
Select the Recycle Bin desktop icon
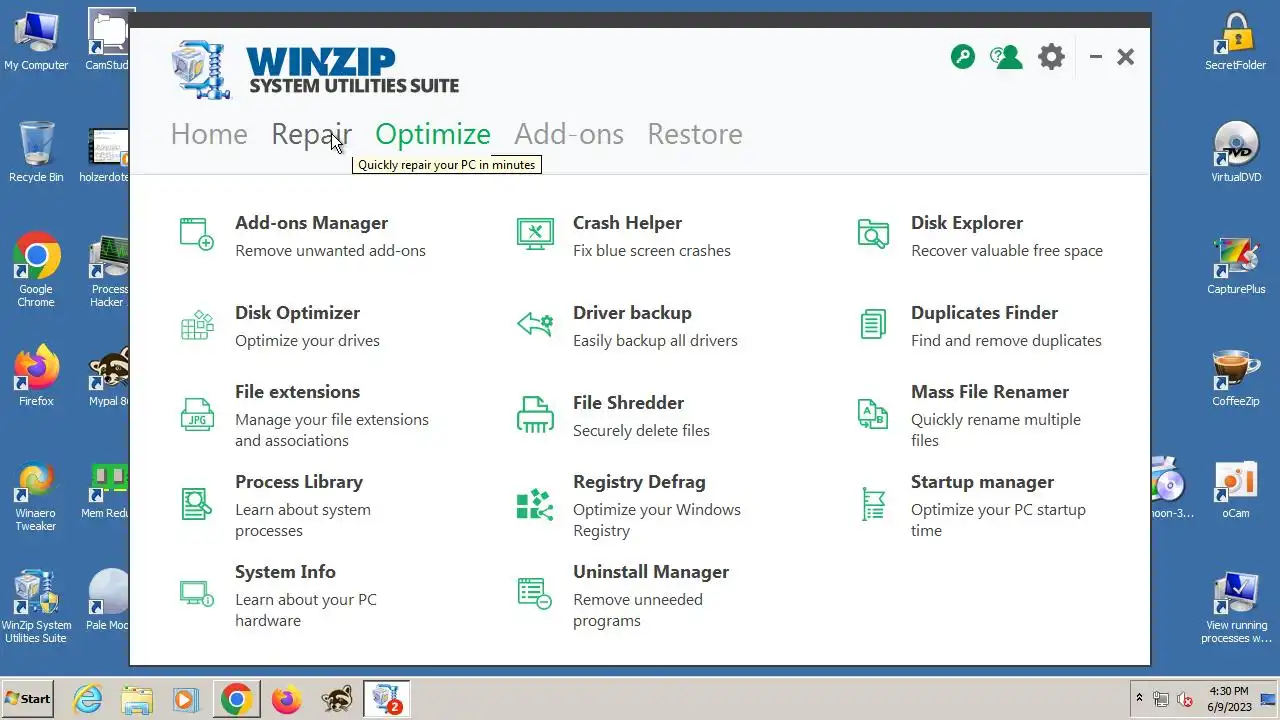(36, 153)
